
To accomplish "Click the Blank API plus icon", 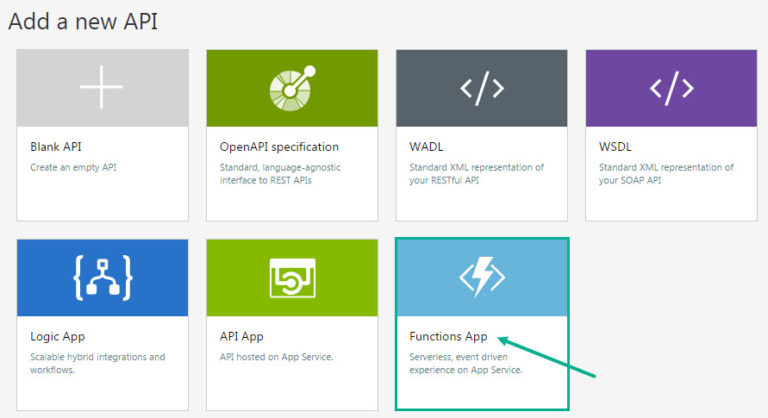I will 101,87.
